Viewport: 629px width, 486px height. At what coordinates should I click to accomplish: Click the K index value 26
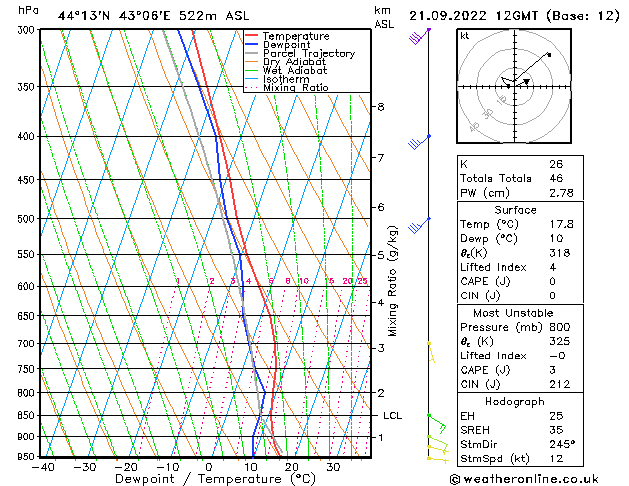(x=556, y=164)
